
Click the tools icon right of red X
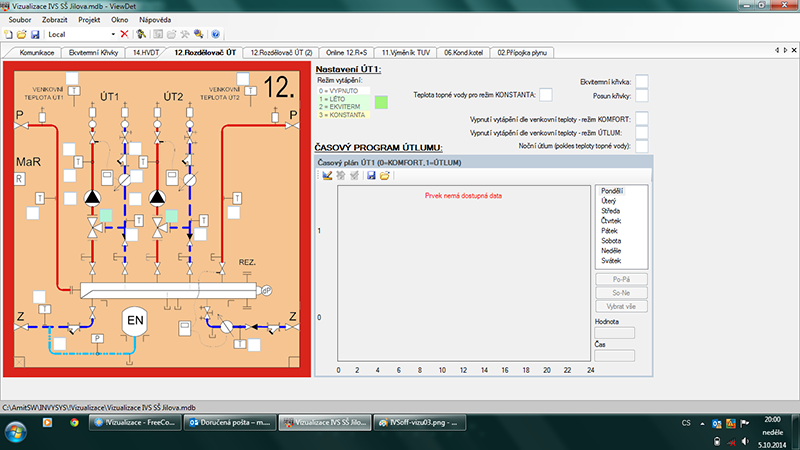coord(141,34)
